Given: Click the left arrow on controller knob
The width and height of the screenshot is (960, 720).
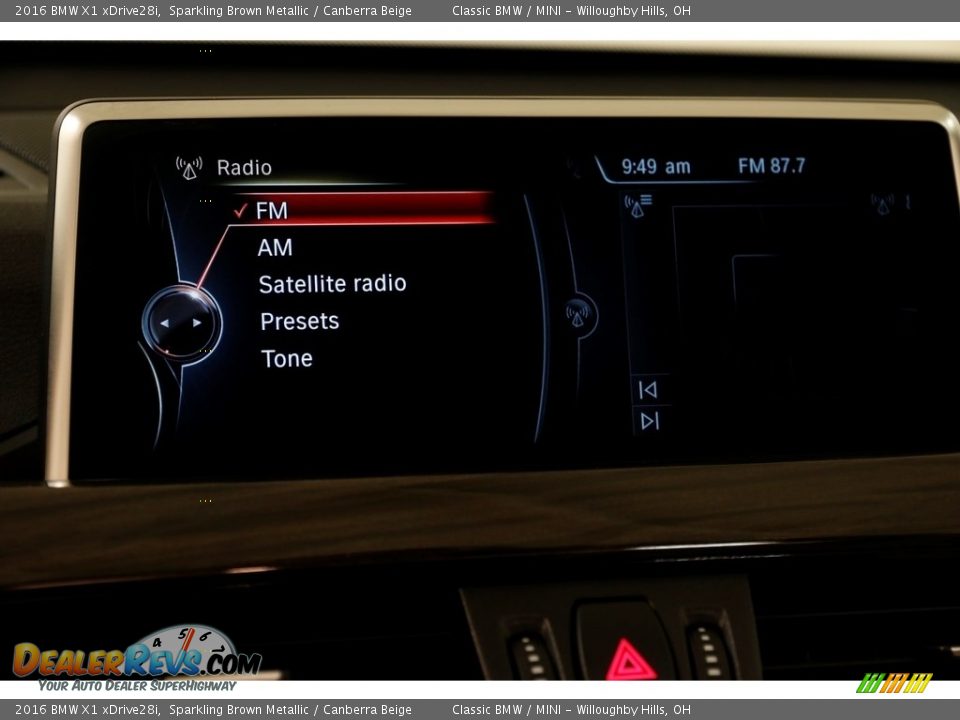Looking at the screenshot, I should coord(166,323).
